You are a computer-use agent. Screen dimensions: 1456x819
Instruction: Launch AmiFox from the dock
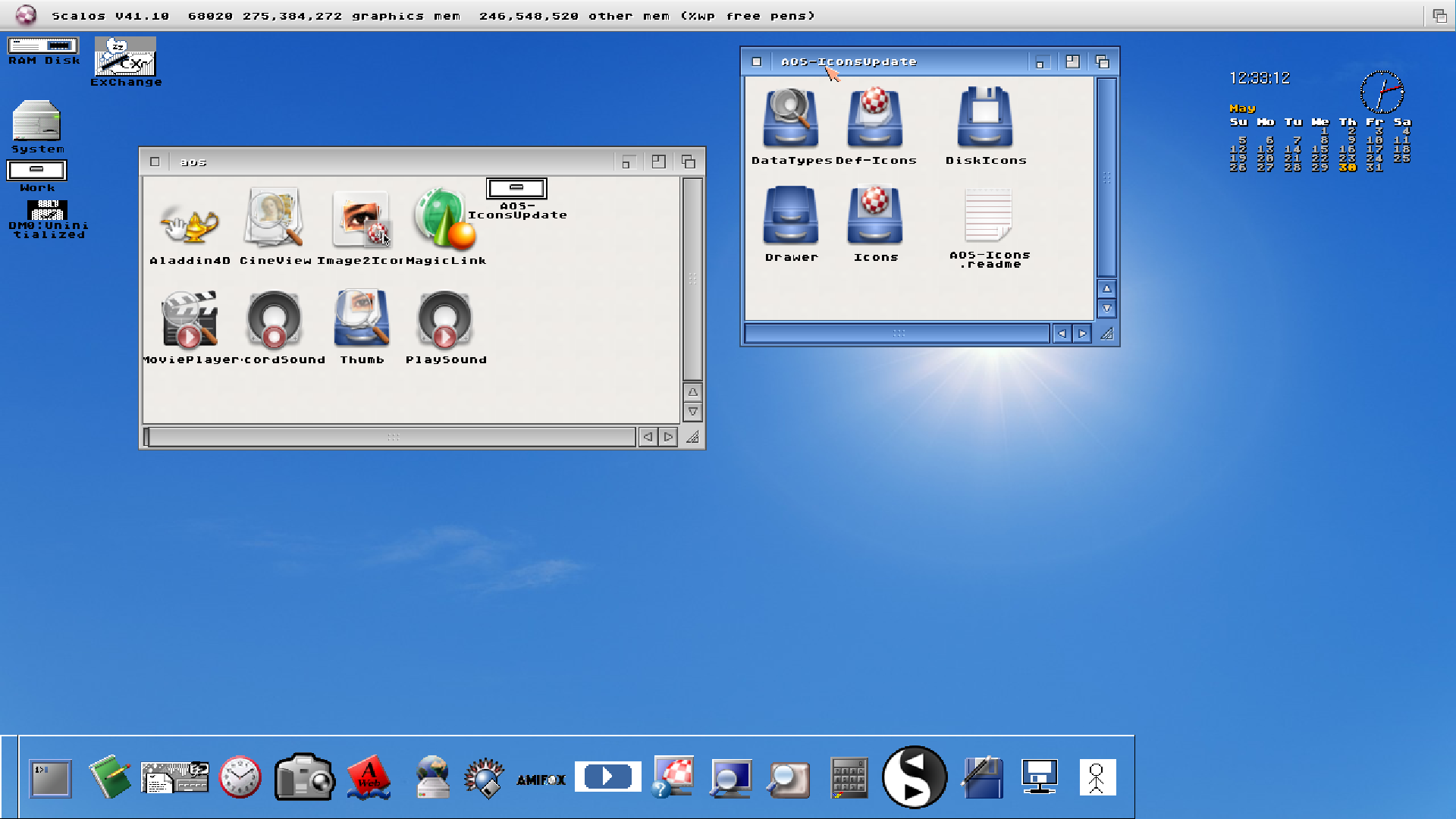point(541,779)
